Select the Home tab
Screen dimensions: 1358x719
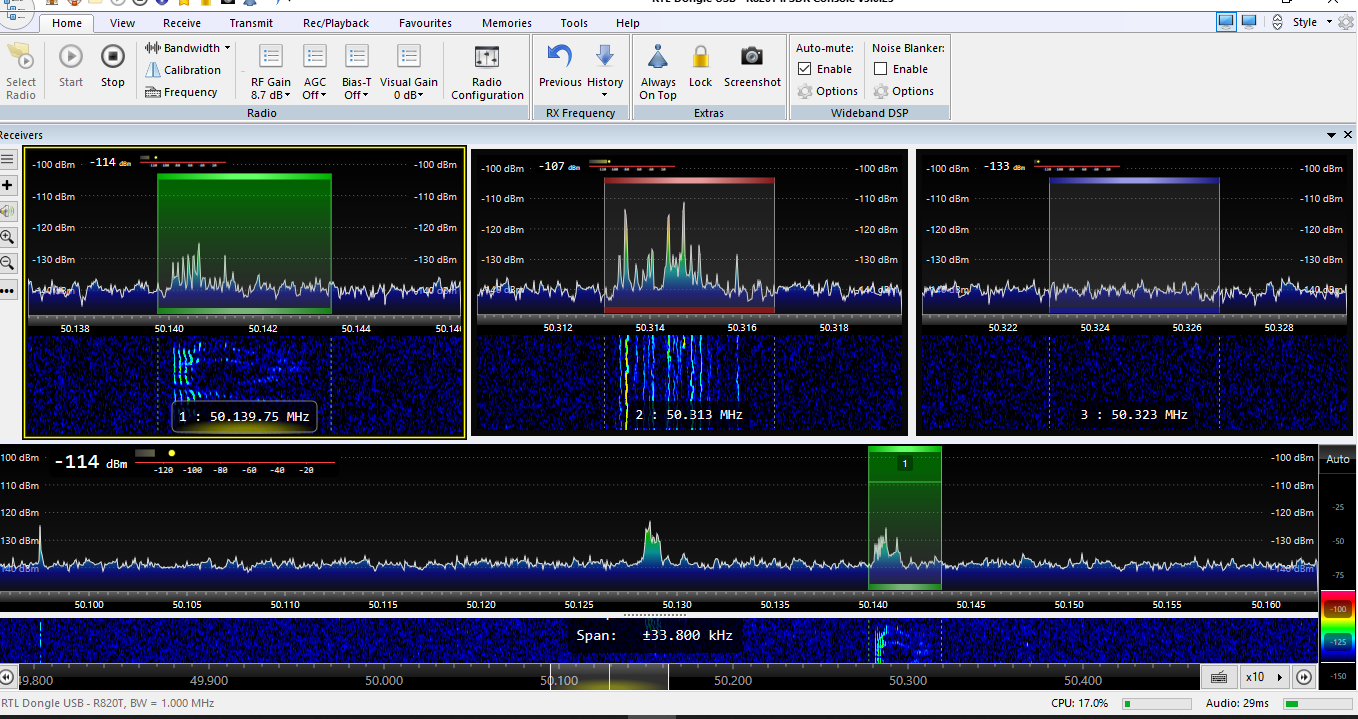tap(67, 23)
